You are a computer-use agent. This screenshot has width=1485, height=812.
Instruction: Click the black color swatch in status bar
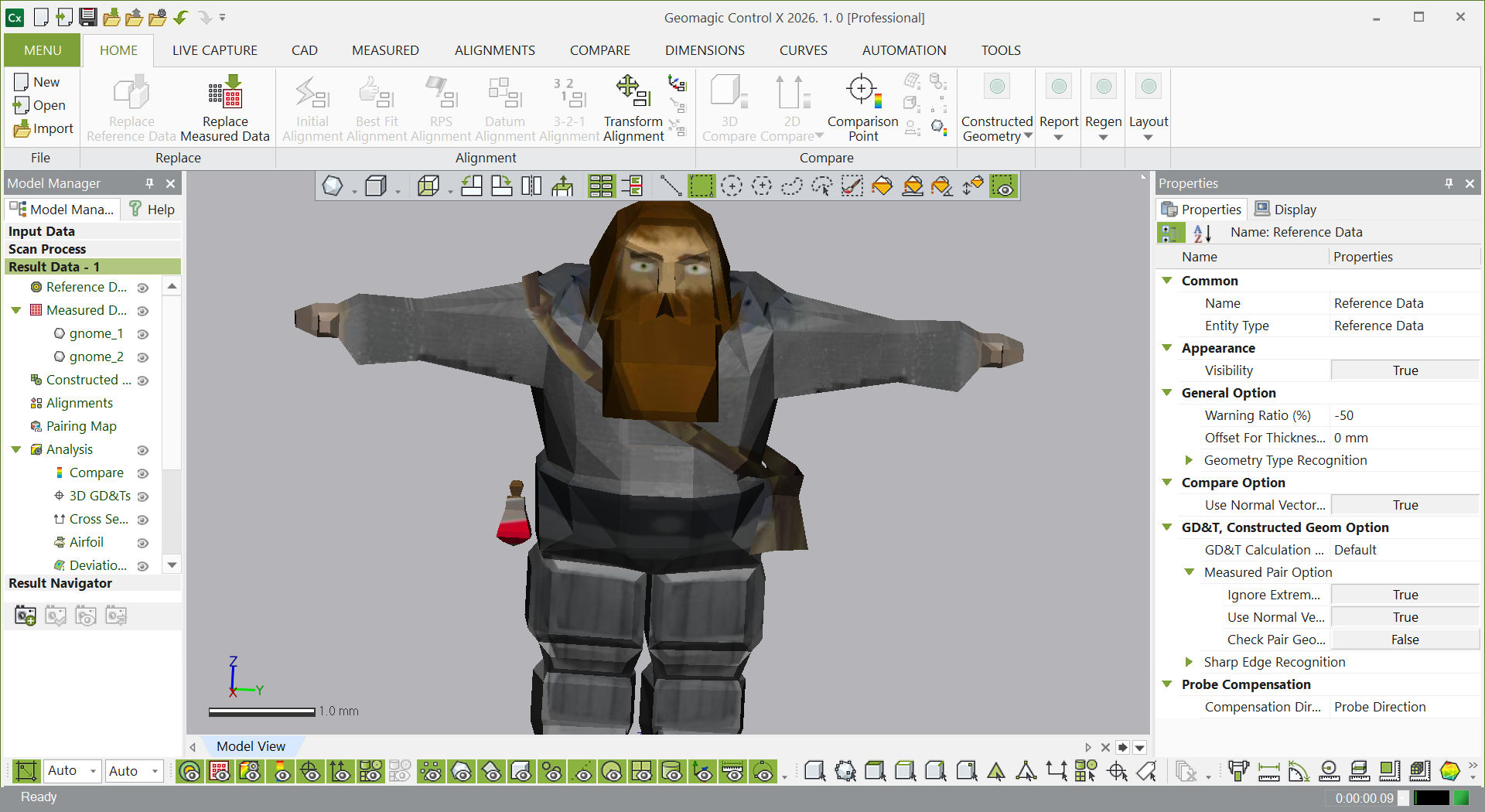tap(1432, 797)
